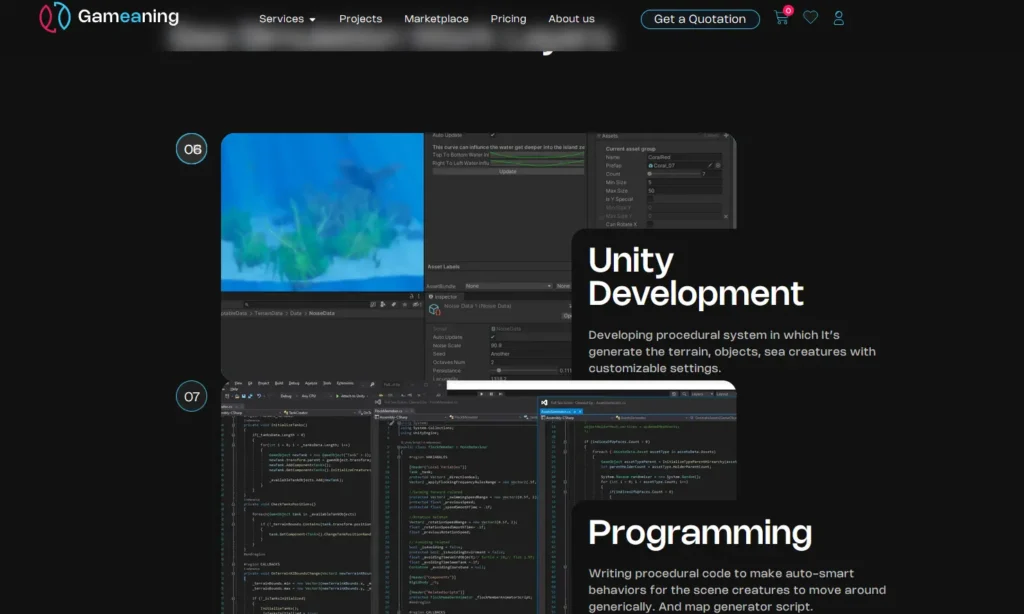This screenshot has height=614, width=1024.
Task: Click the 06 step number badge
Action: coord(191,149)
